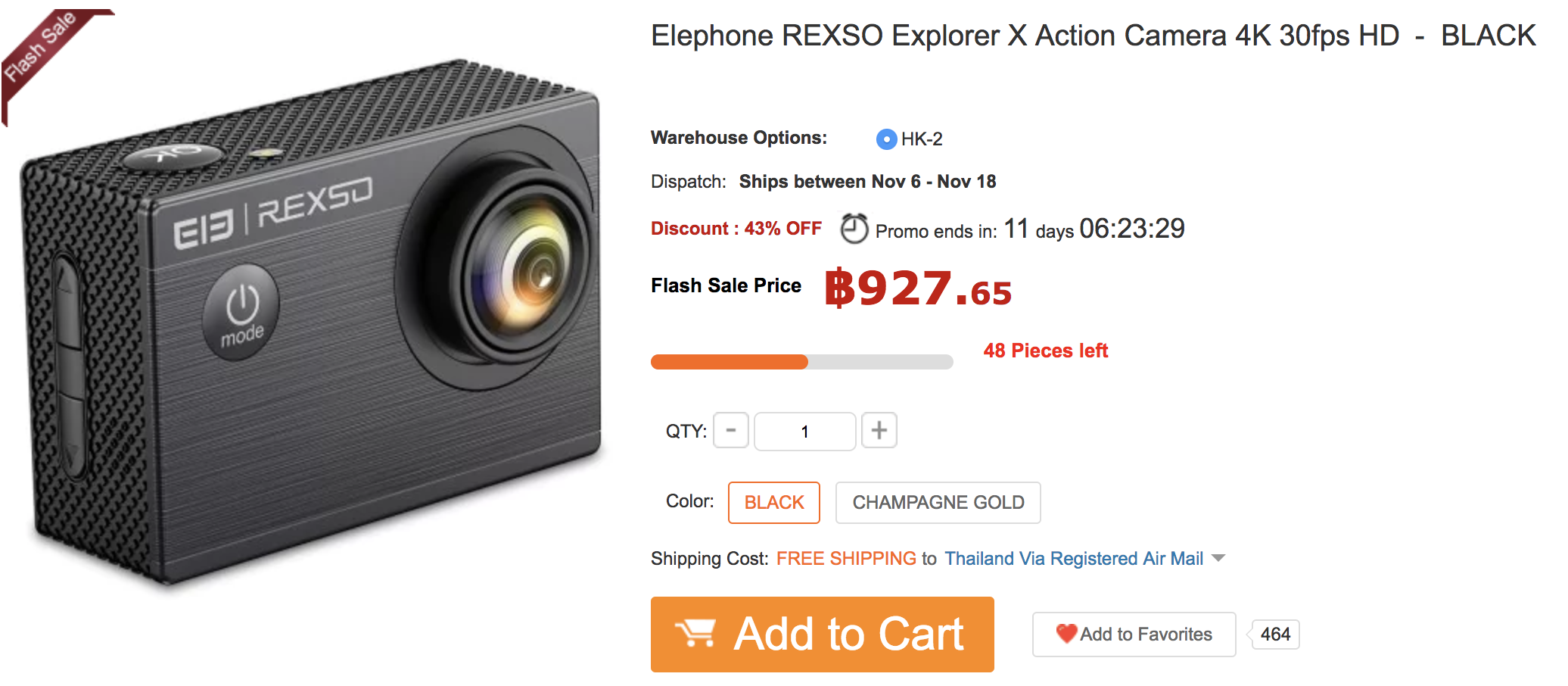Click the flash sale price ฿927.65
The width and height of the screenshot is (1568, 686).
[918, 289]
